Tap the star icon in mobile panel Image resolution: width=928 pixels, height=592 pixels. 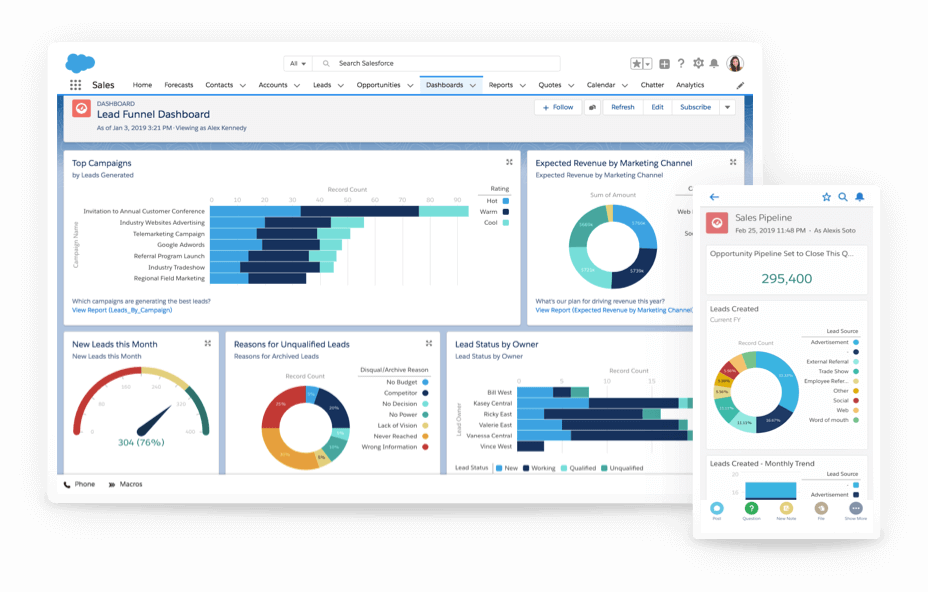[x=826, y=197]
